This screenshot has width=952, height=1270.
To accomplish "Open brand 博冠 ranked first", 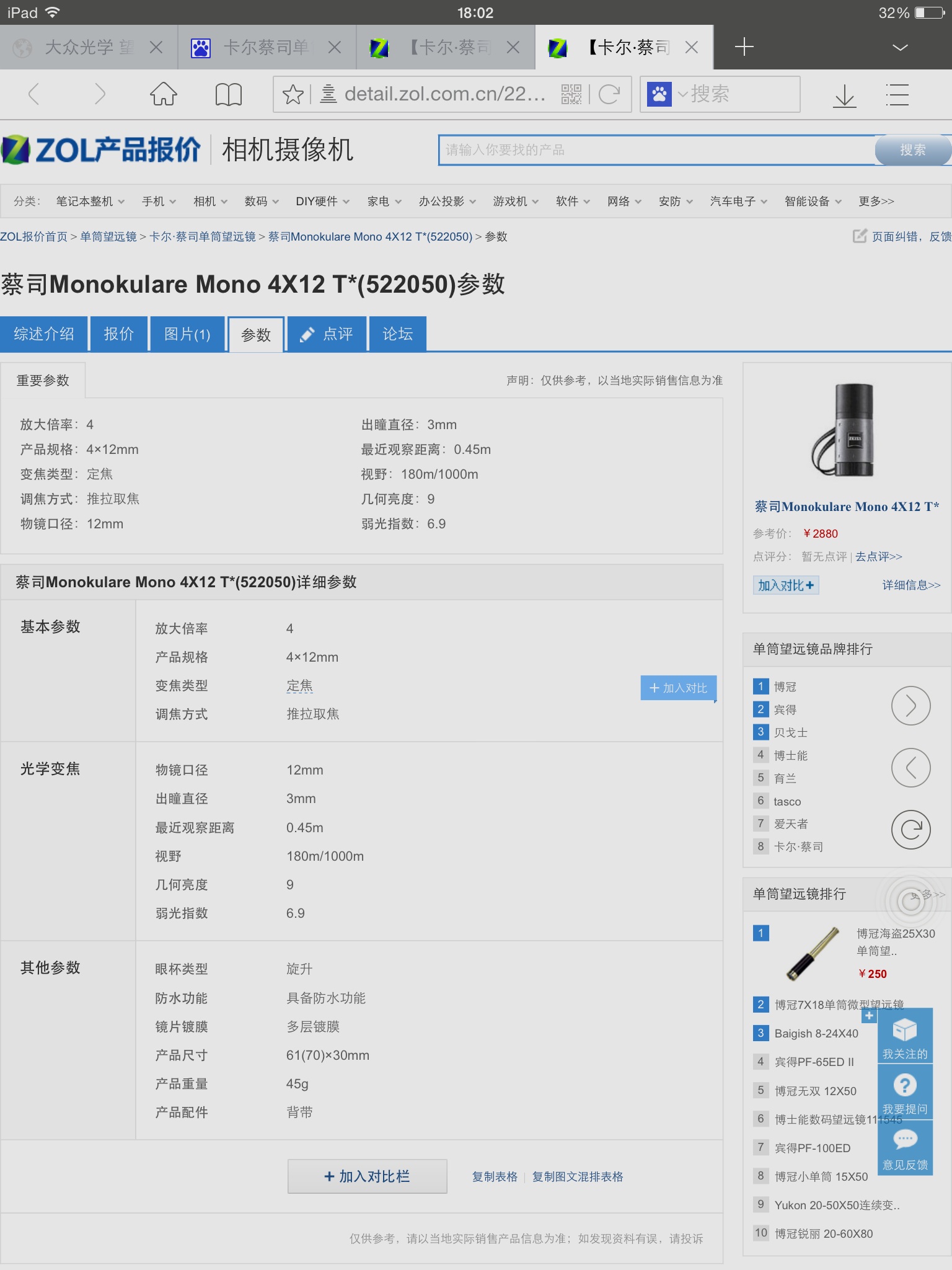I will 785,687.
